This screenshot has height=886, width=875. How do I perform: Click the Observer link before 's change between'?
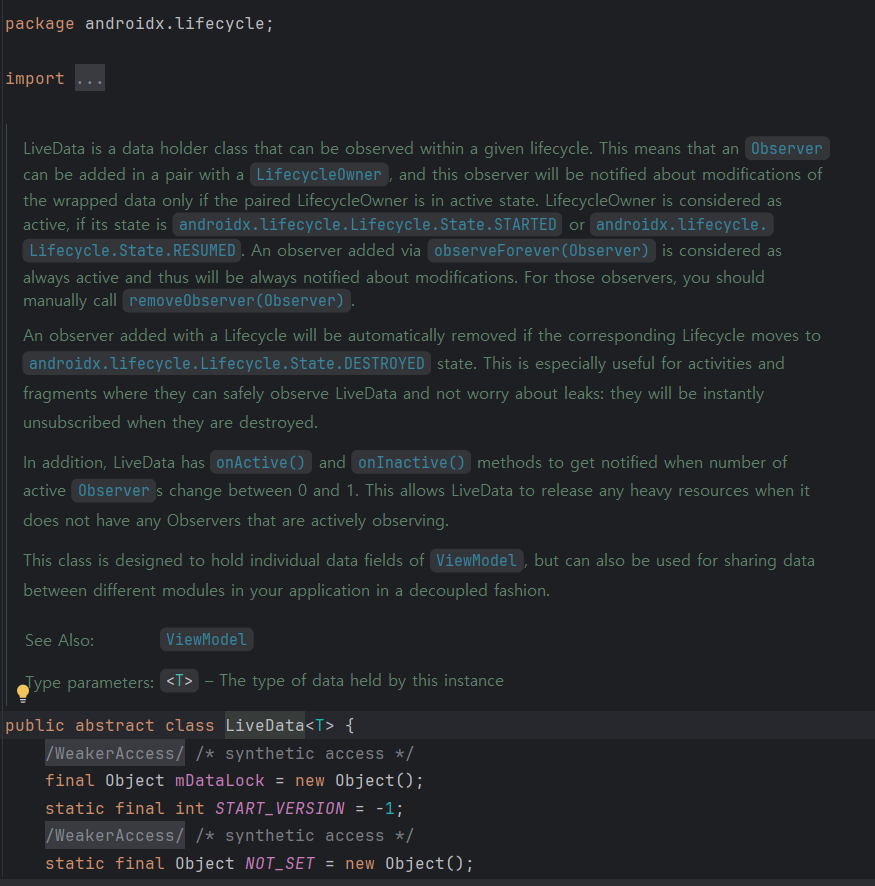(114, 490)
